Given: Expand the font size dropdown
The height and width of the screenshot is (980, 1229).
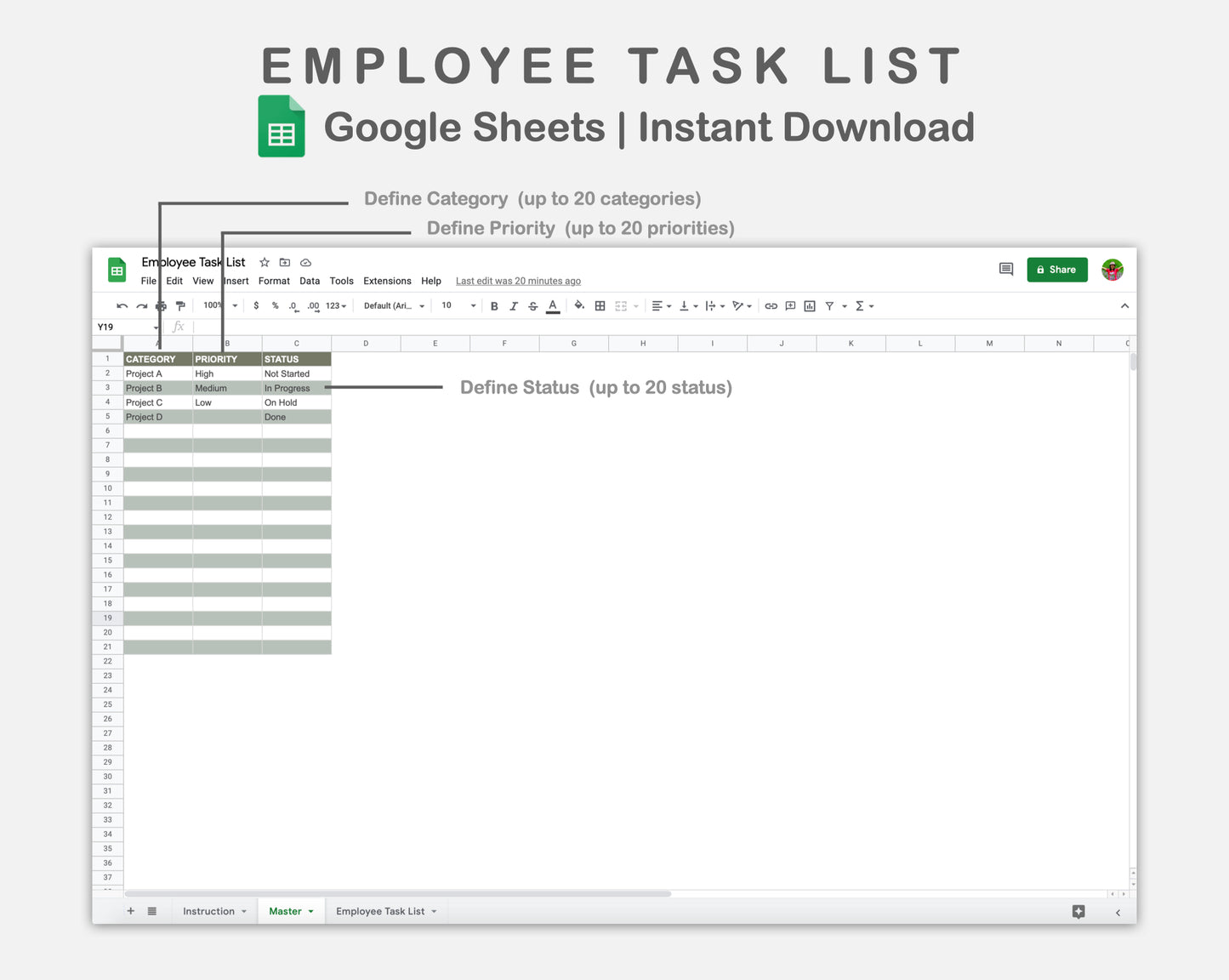Looking at the screenshot, I should [473, 305].
